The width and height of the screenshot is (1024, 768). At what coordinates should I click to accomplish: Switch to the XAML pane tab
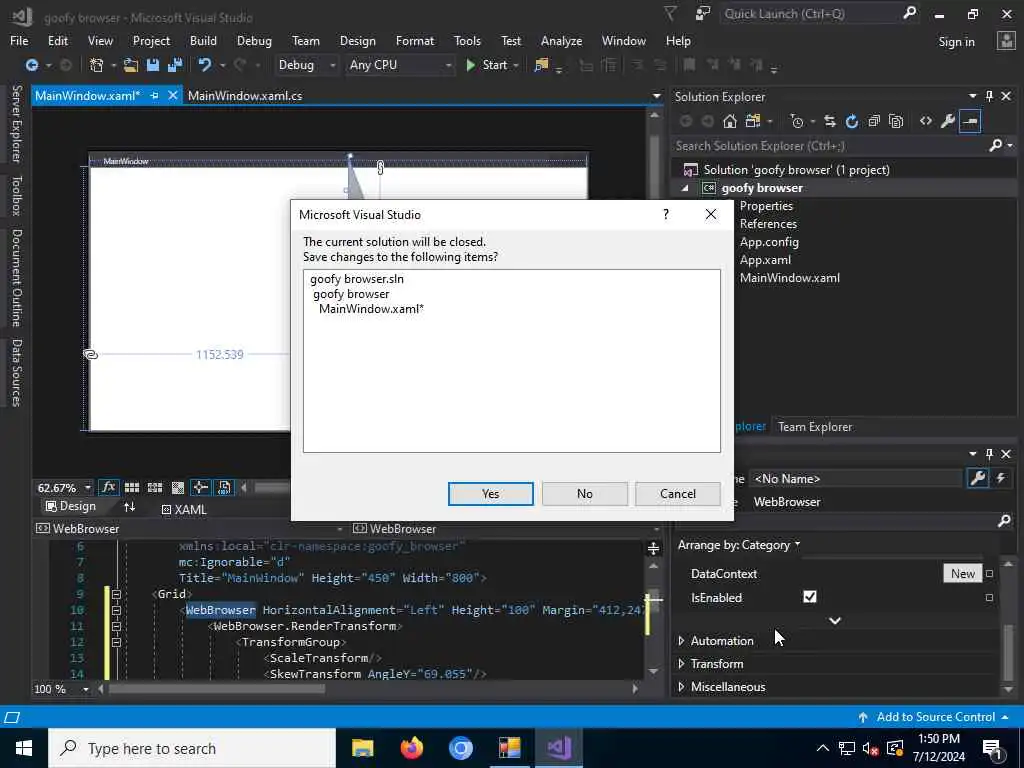click(184, 509)
